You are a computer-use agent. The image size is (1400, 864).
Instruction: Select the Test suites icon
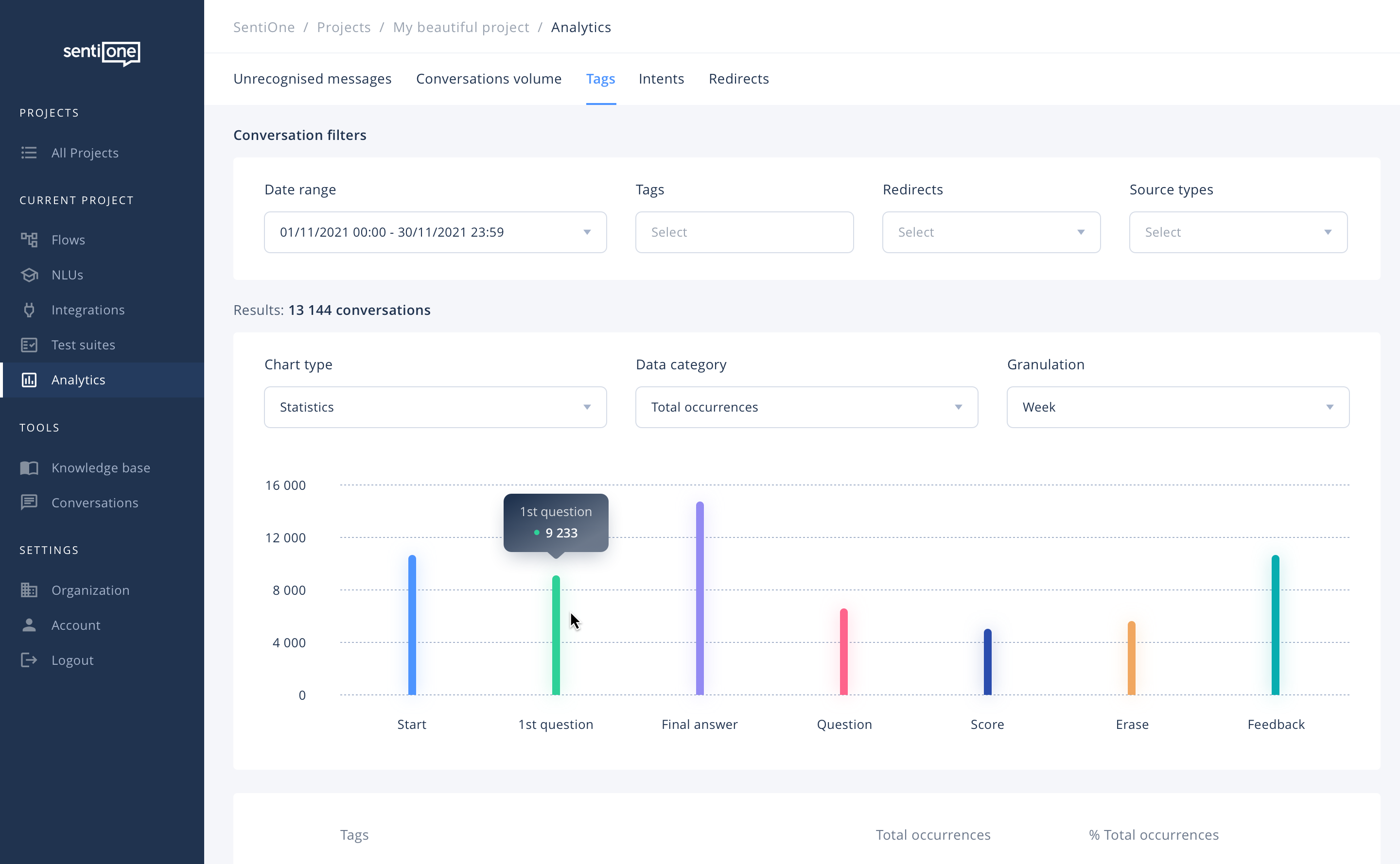click(x=30, y=345)
